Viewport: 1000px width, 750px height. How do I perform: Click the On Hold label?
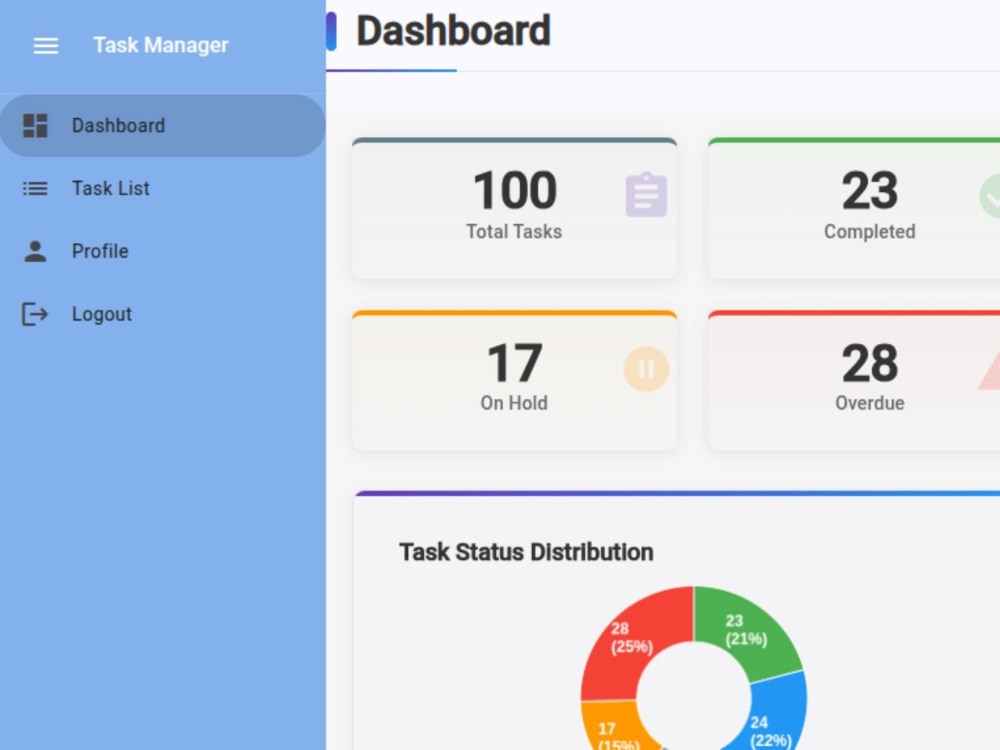[x=514, y=403]
